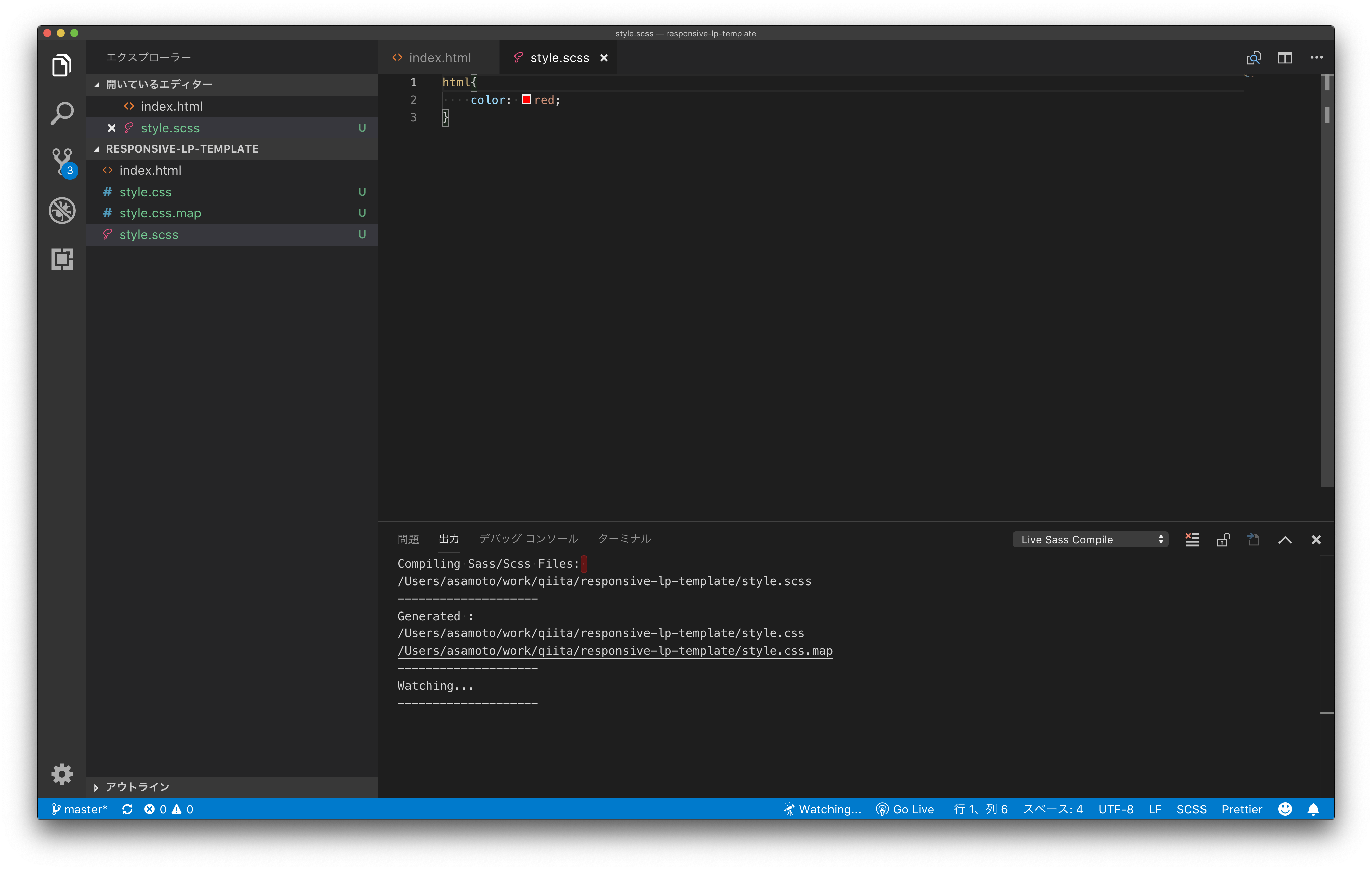Maximize the panel with chevron up

point(1285,540)
